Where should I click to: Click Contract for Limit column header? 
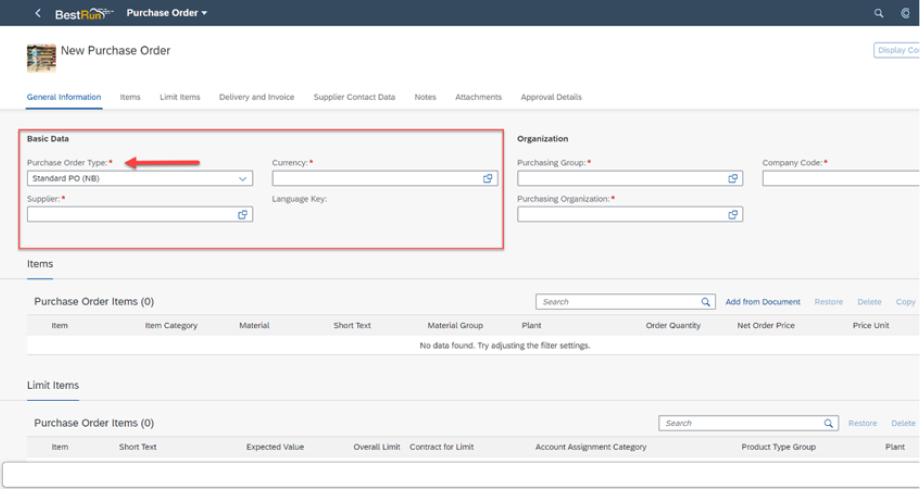coord(442,447)
